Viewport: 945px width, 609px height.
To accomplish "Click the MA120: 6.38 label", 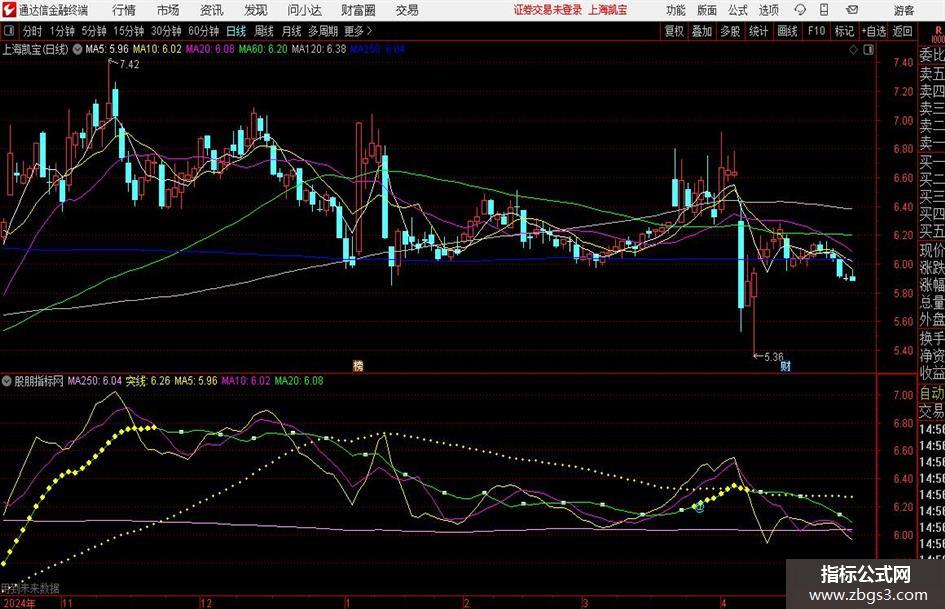I will click(319, 49).
